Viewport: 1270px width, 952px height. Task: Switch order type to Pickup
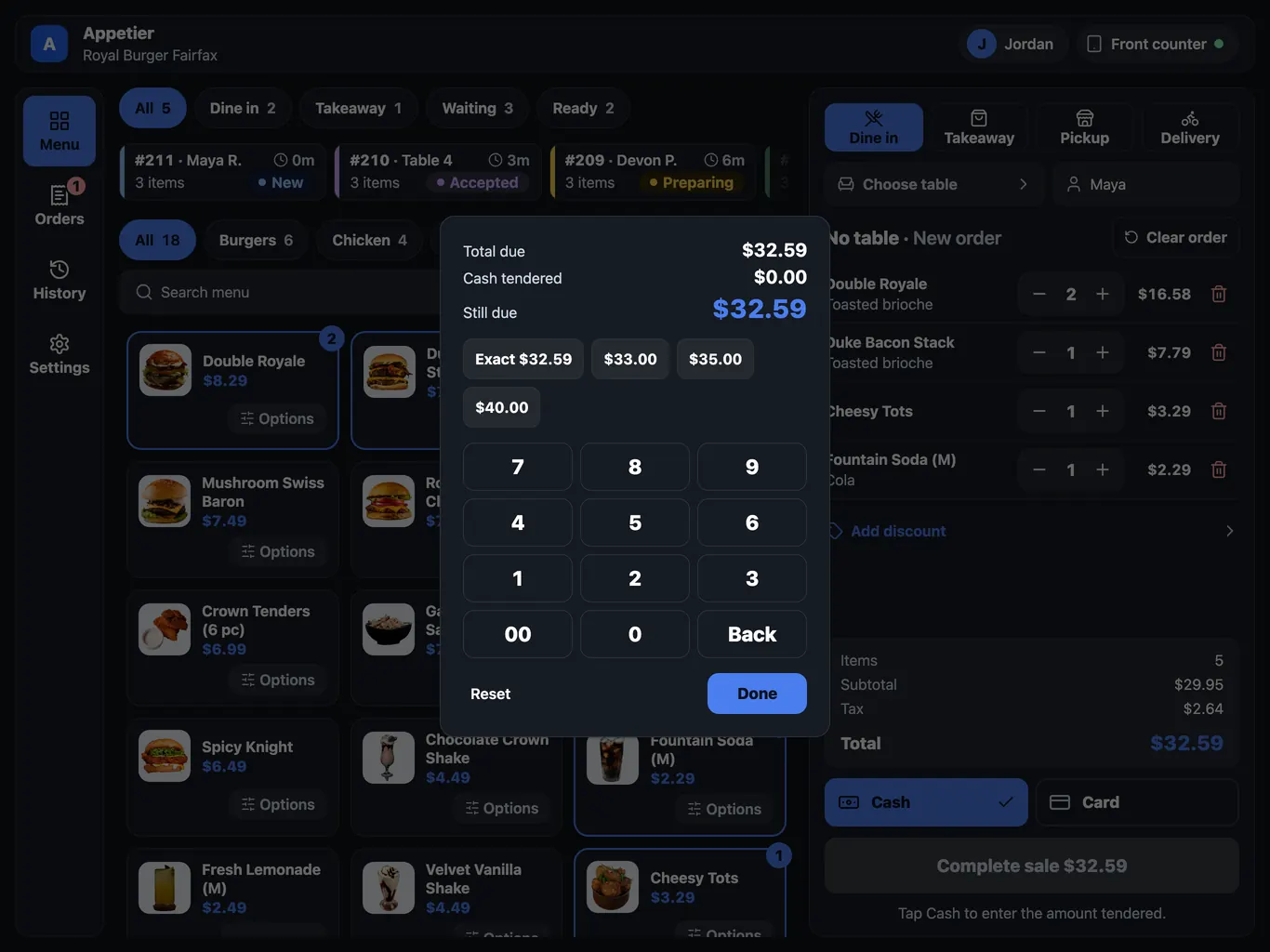[1085, 127]
